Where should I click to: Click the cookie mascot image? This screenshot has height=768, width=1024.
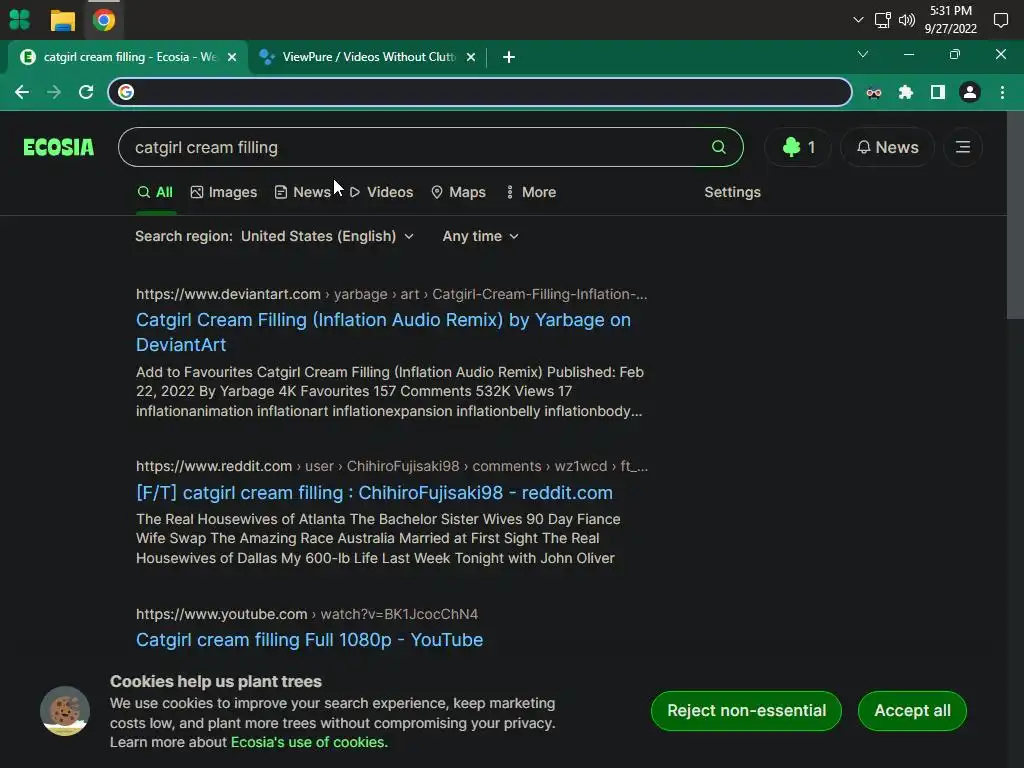(65, 711)
